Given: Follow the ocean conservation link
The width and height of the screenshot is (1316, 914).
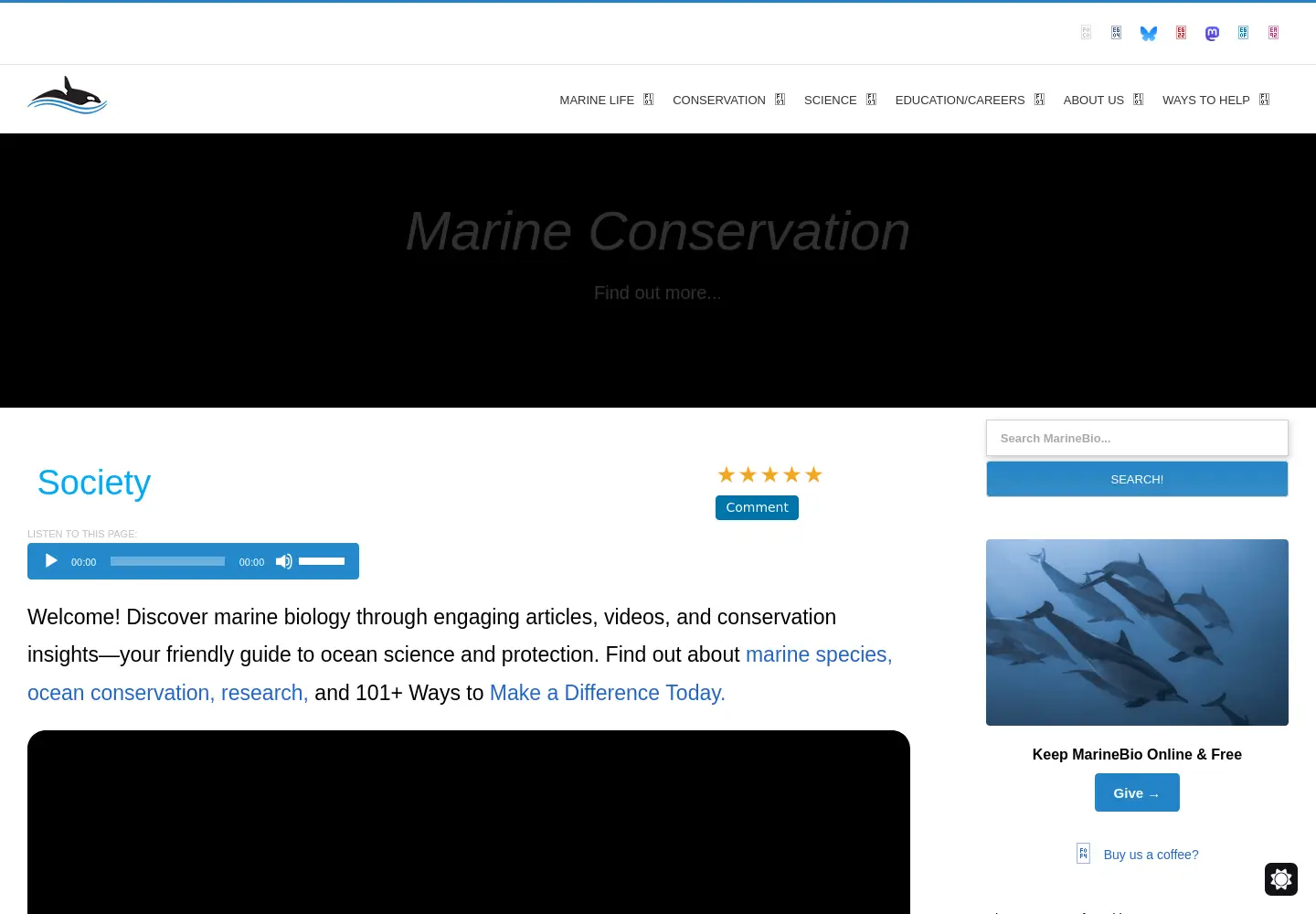Looking at the screenshot, I should click(122, 693).
